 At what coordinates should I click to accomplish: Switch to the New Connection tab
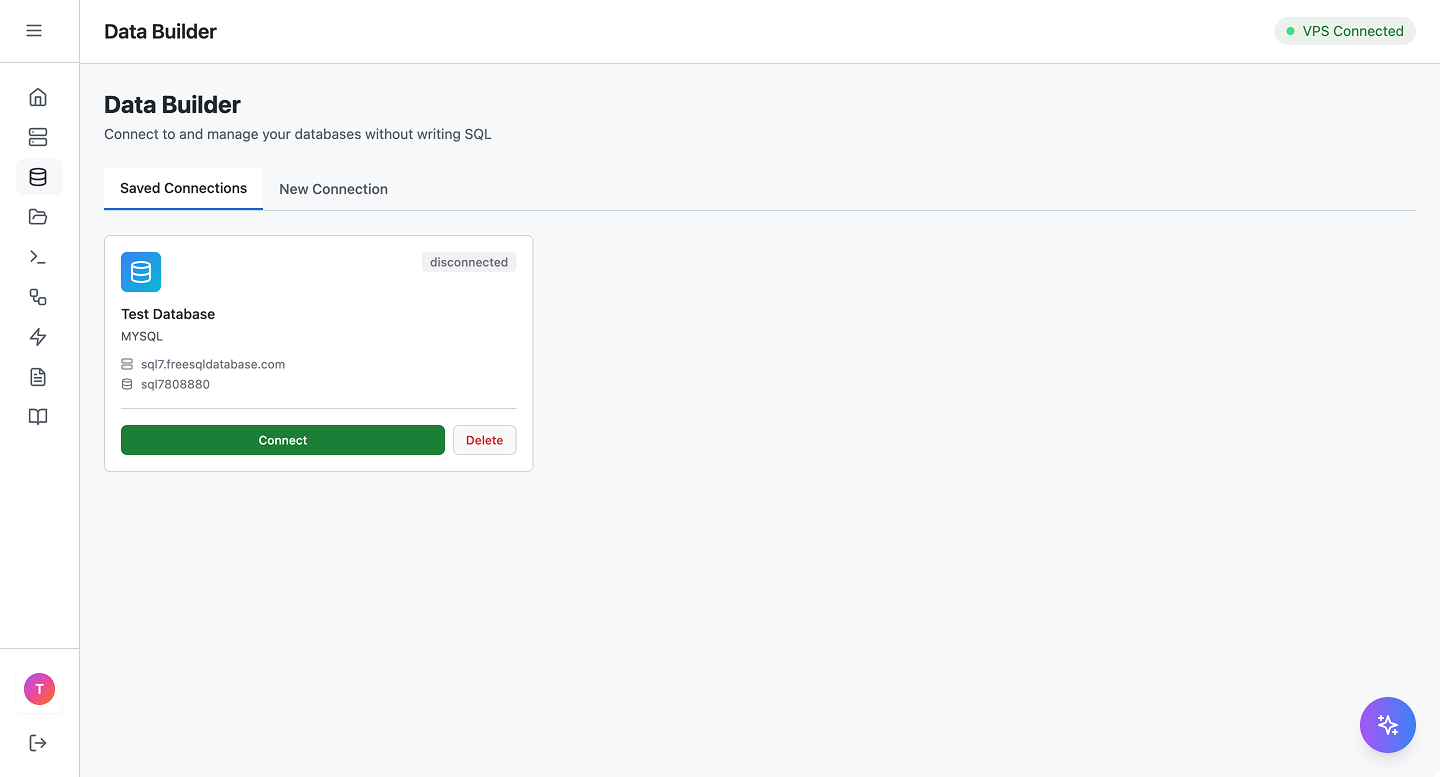[x=333, y=189]
